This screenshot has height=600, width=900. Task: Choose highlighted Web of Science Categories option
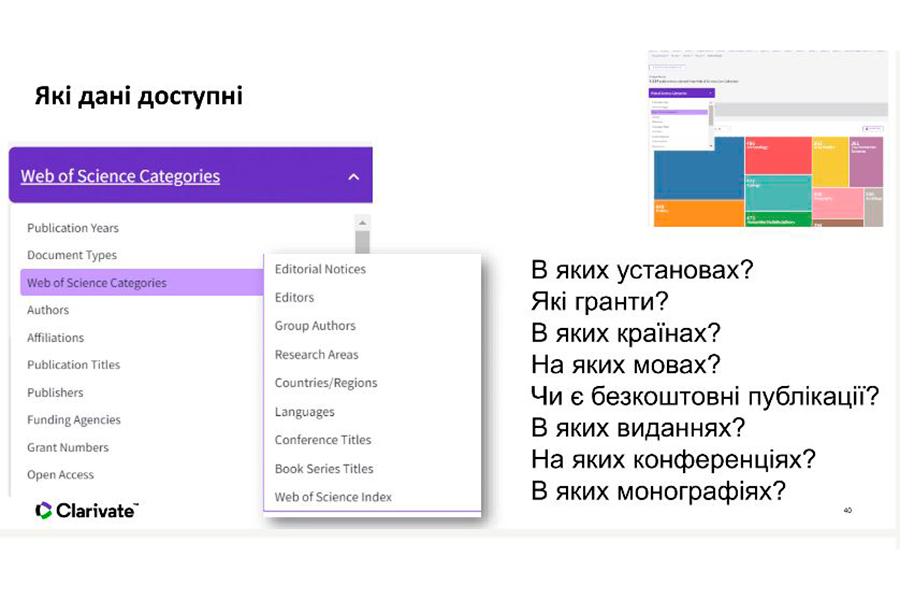[142, 282]
